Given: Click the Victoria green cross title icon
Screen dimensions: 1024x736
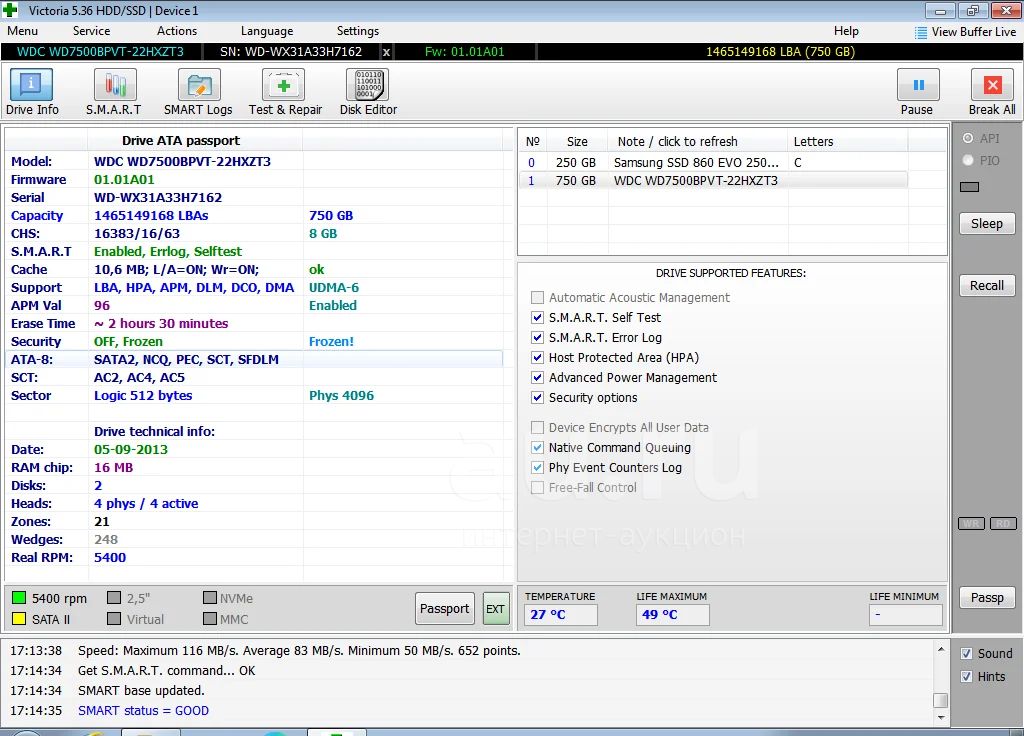Looking at the screenshot, I should 10,9.
